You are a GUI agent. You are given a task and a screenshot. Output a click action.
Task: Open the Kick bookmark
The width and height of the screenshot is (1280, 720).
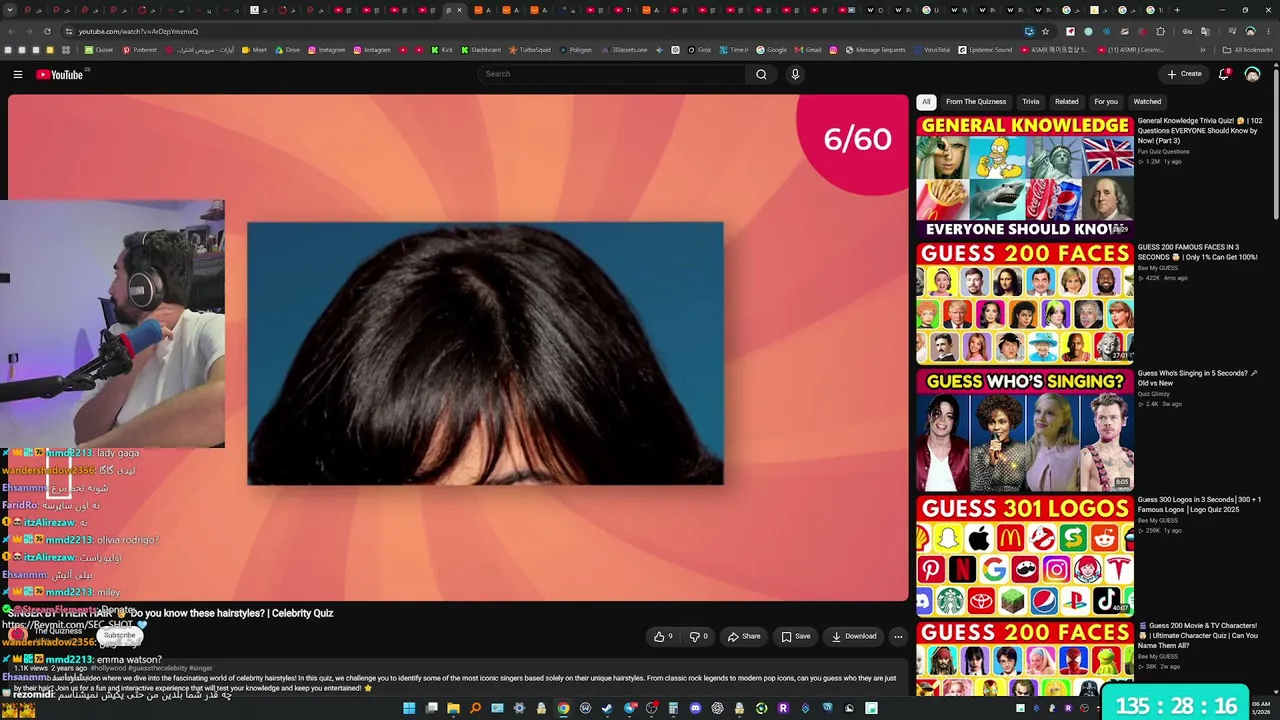(442, 50)
